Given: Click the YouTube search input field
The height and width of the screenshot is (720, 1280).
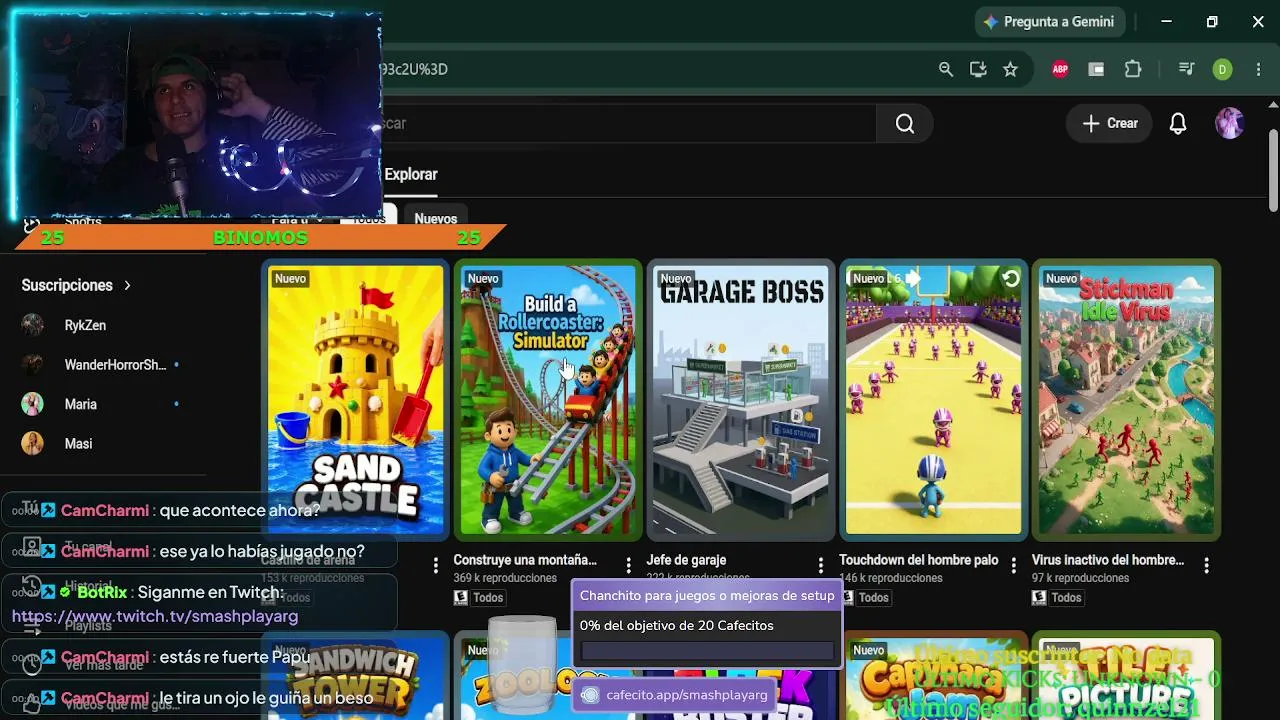Looking at the screenshot, I should pos(628,123).
